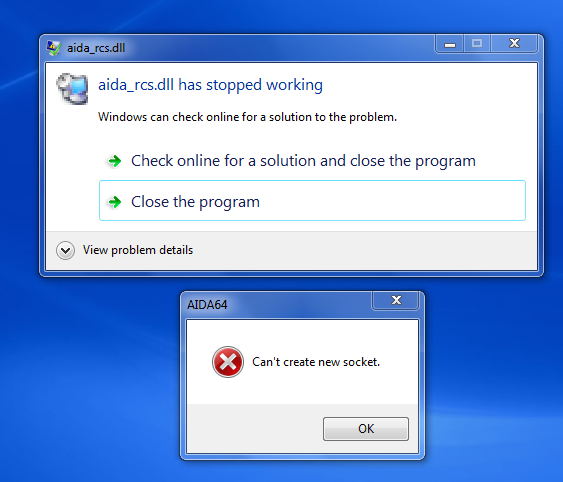Click the aida_rcs.dll title bar text
The height and width of the screenshot is (482, 563).
point(96,48)
